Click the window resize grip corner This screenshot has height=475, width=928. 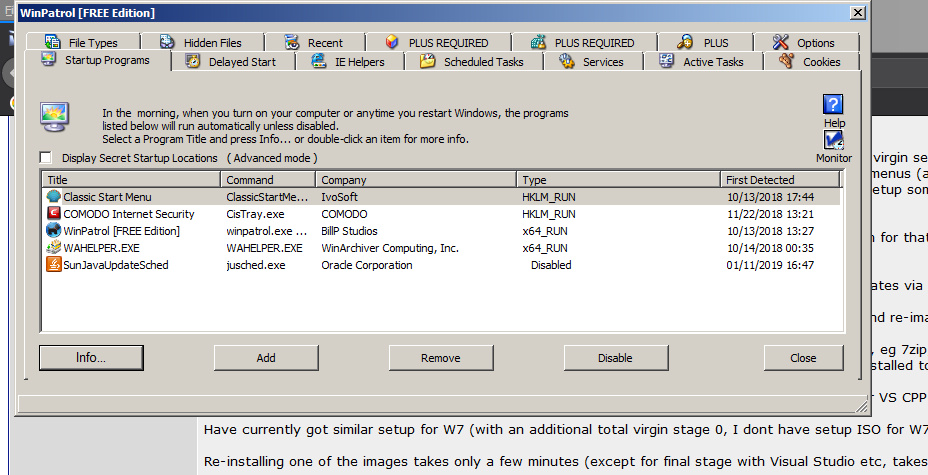(x=862, y=406)
